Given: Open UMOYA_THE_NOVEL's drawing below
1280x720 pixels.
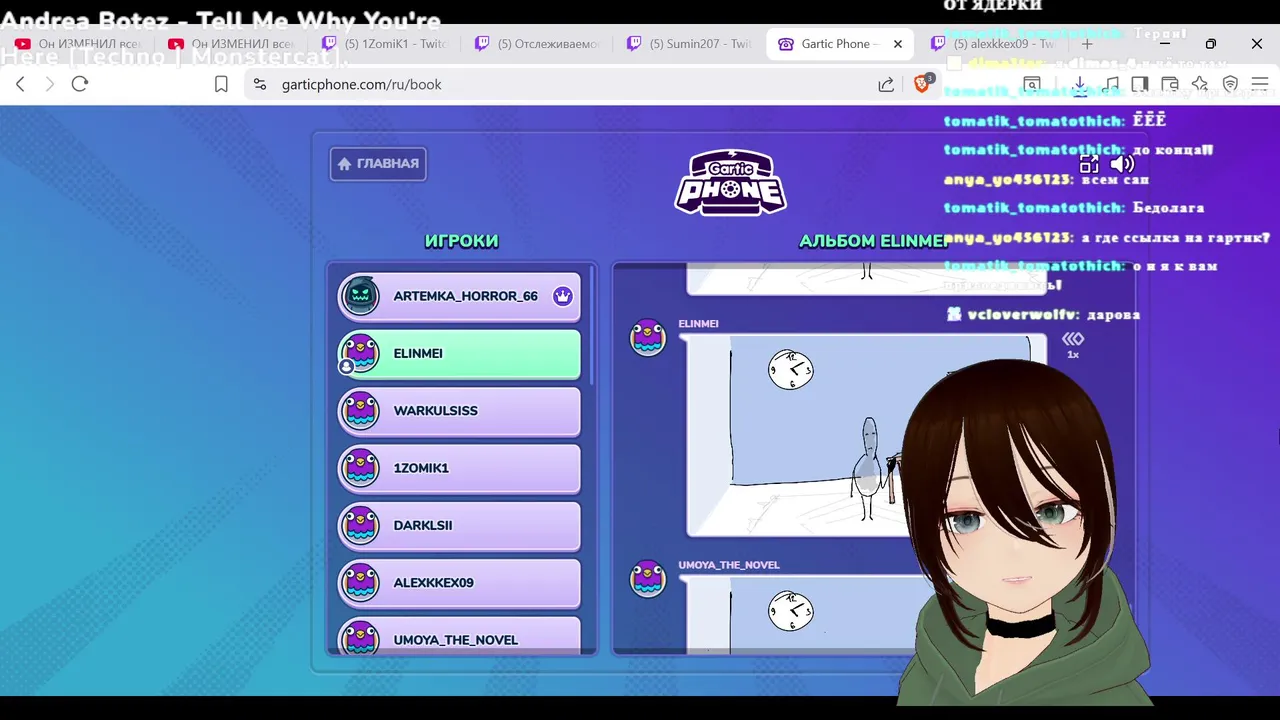Looking at the screenshot, I should click(x=800, y=615).
